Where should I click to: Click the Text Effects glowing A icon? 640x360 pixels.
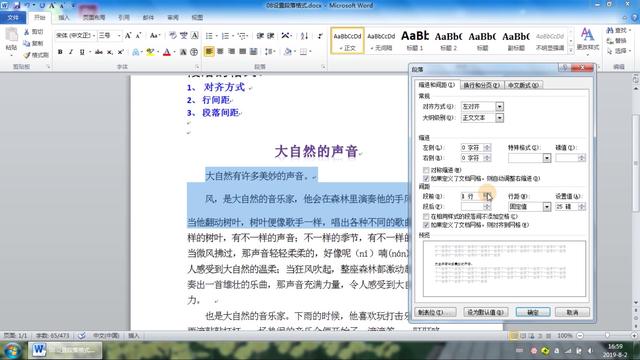click(x=136, y=52)
